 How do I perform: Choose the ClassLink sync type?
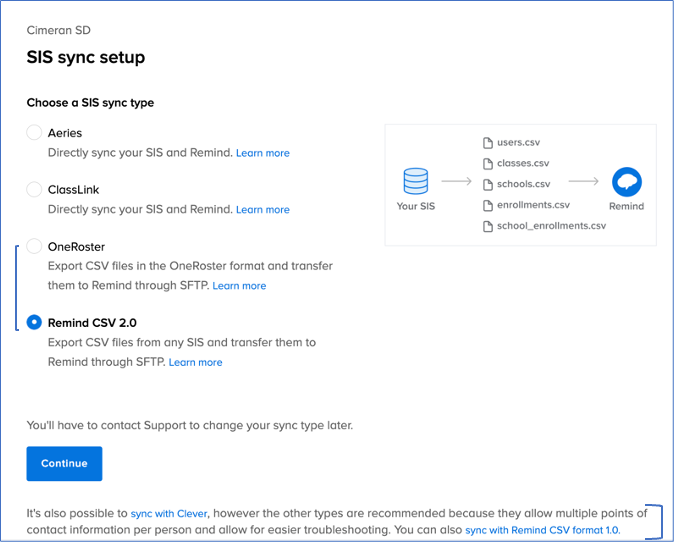coord(35,189)
